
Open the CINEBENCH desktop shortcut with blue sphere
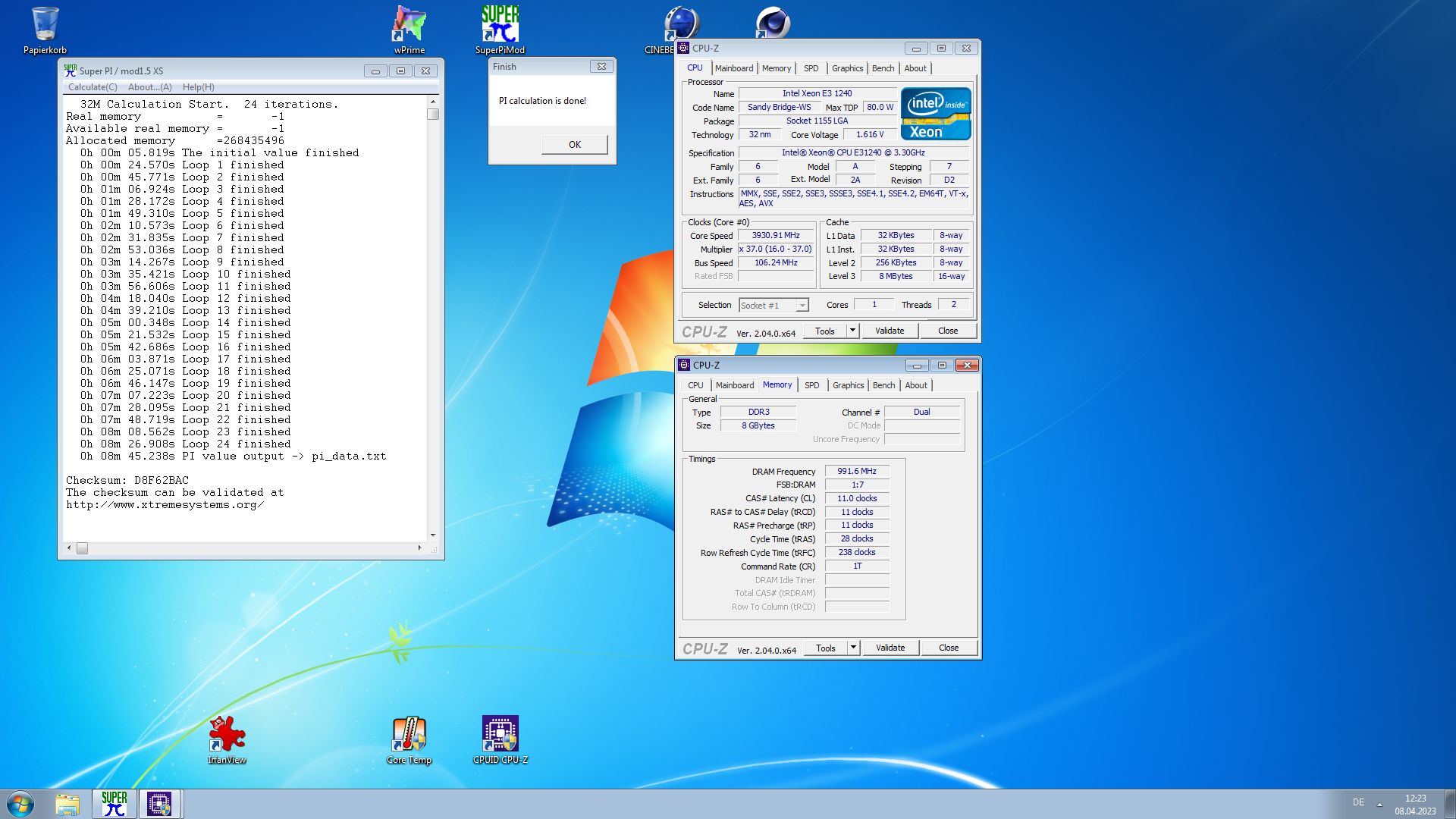(681, 21)
